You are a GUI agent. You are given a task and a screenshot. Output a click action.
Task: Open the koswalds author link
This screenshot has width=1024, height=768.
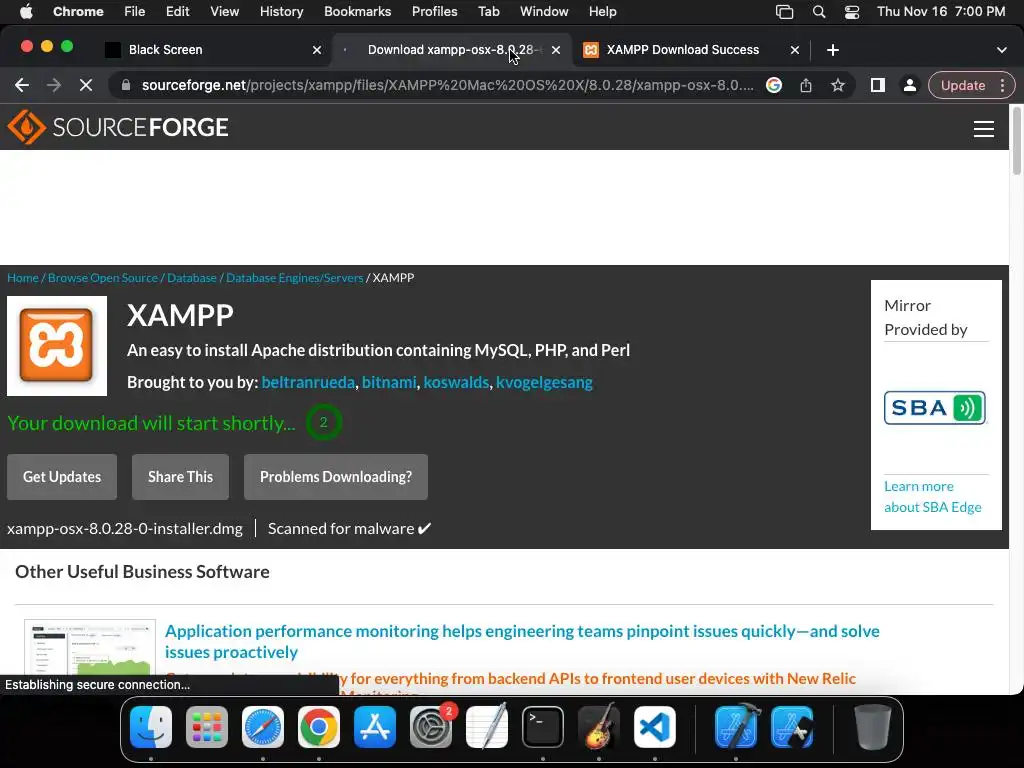(x=456, y=382)
